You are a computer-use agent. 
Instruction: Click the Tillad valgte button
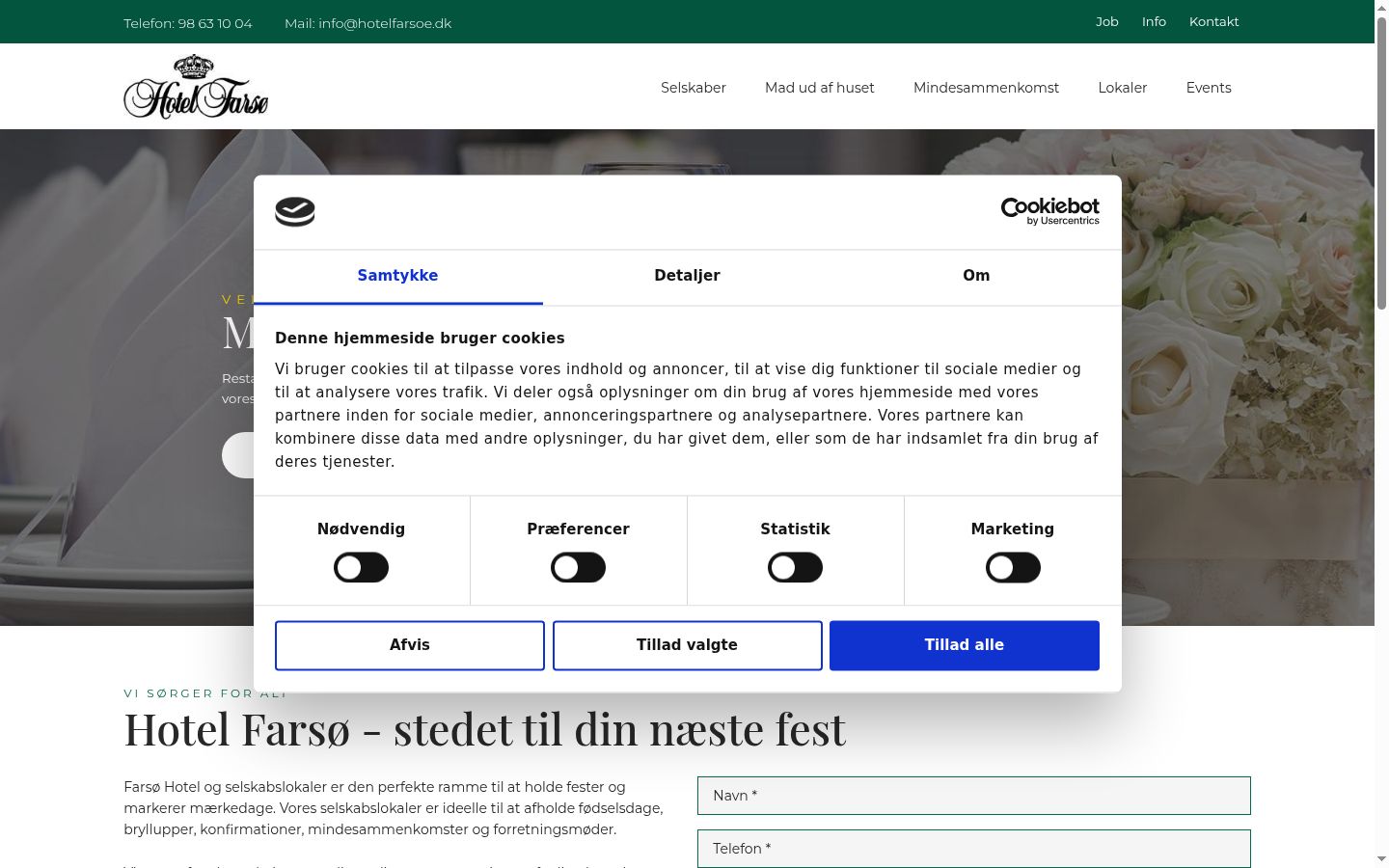687,645
